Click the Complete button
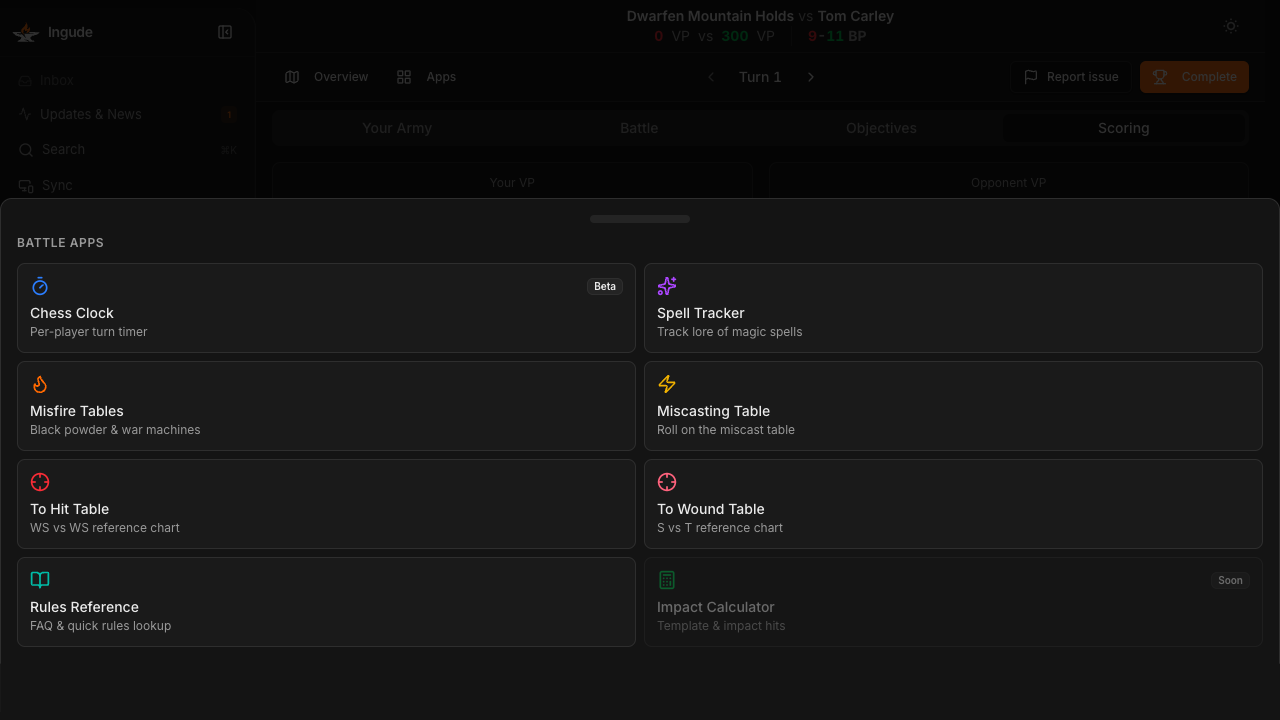Image resolution: width=1280 pixels, height=720 pixels. click(1194, 77)
